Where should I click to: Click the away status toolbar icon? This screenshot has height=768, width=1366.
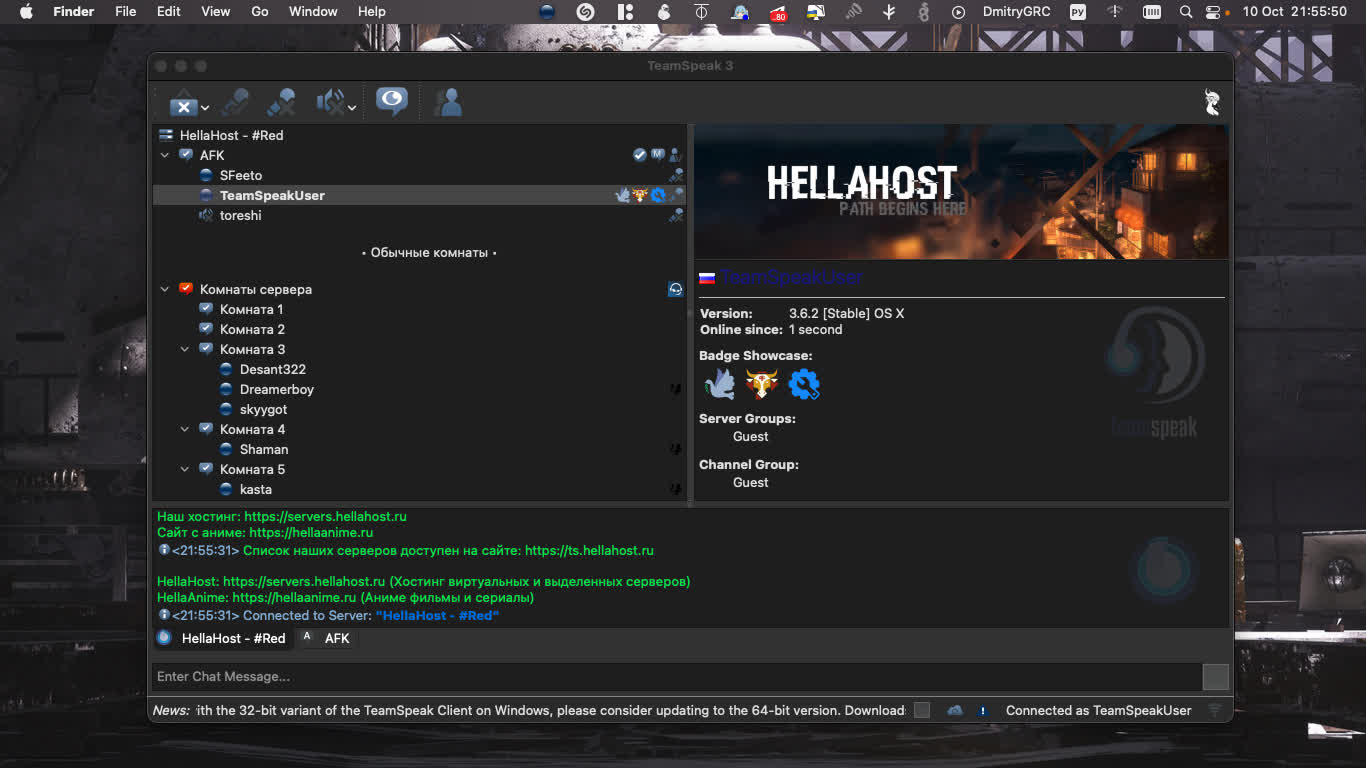(183, 104)
